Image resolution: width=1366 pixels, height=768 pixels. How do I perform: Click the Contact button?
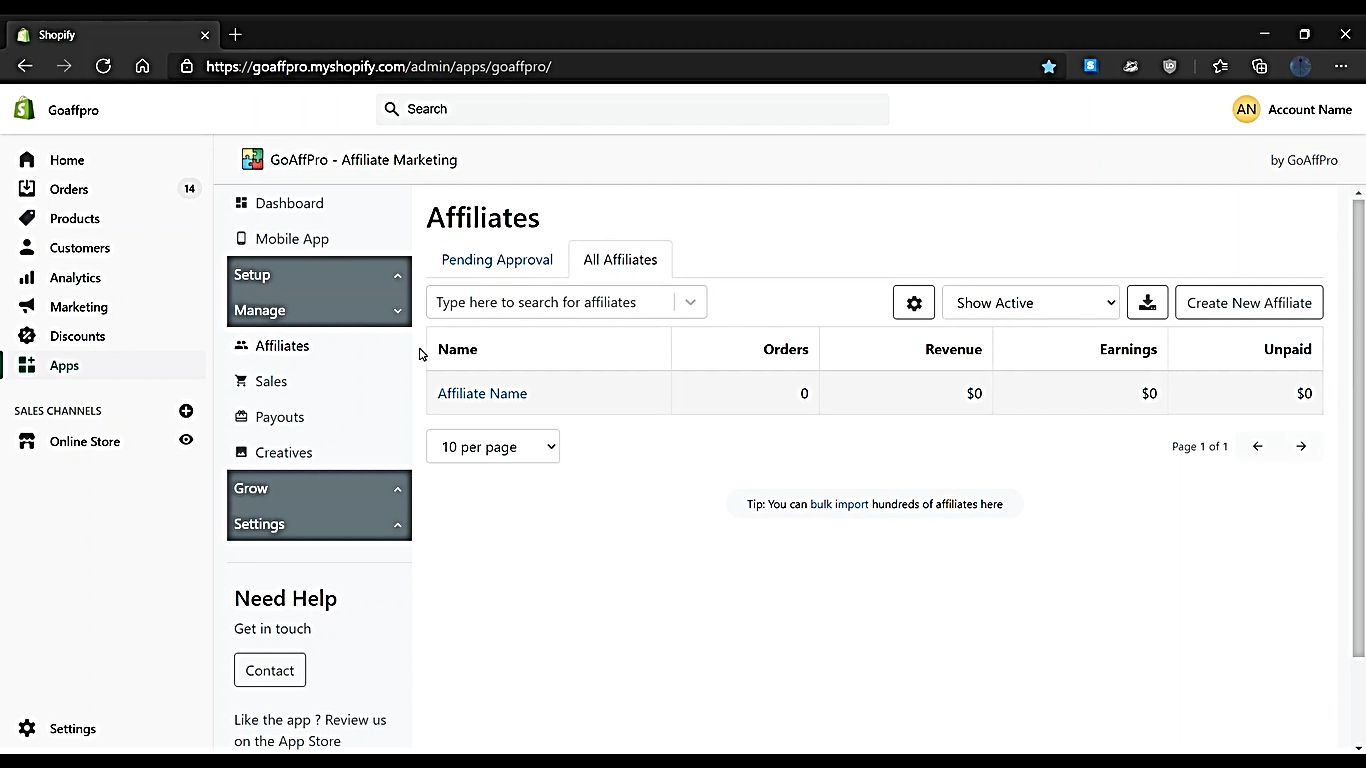coord(270,670)
